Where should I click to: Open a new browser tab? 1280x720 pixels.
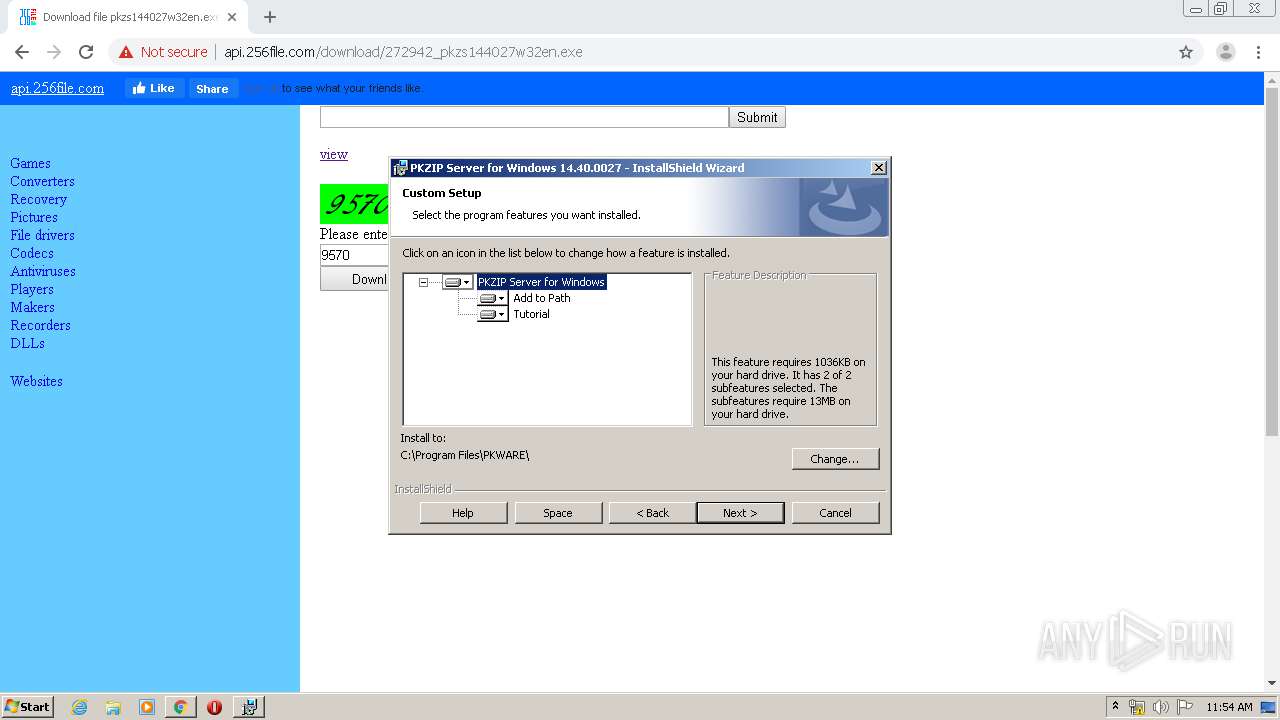269,17
